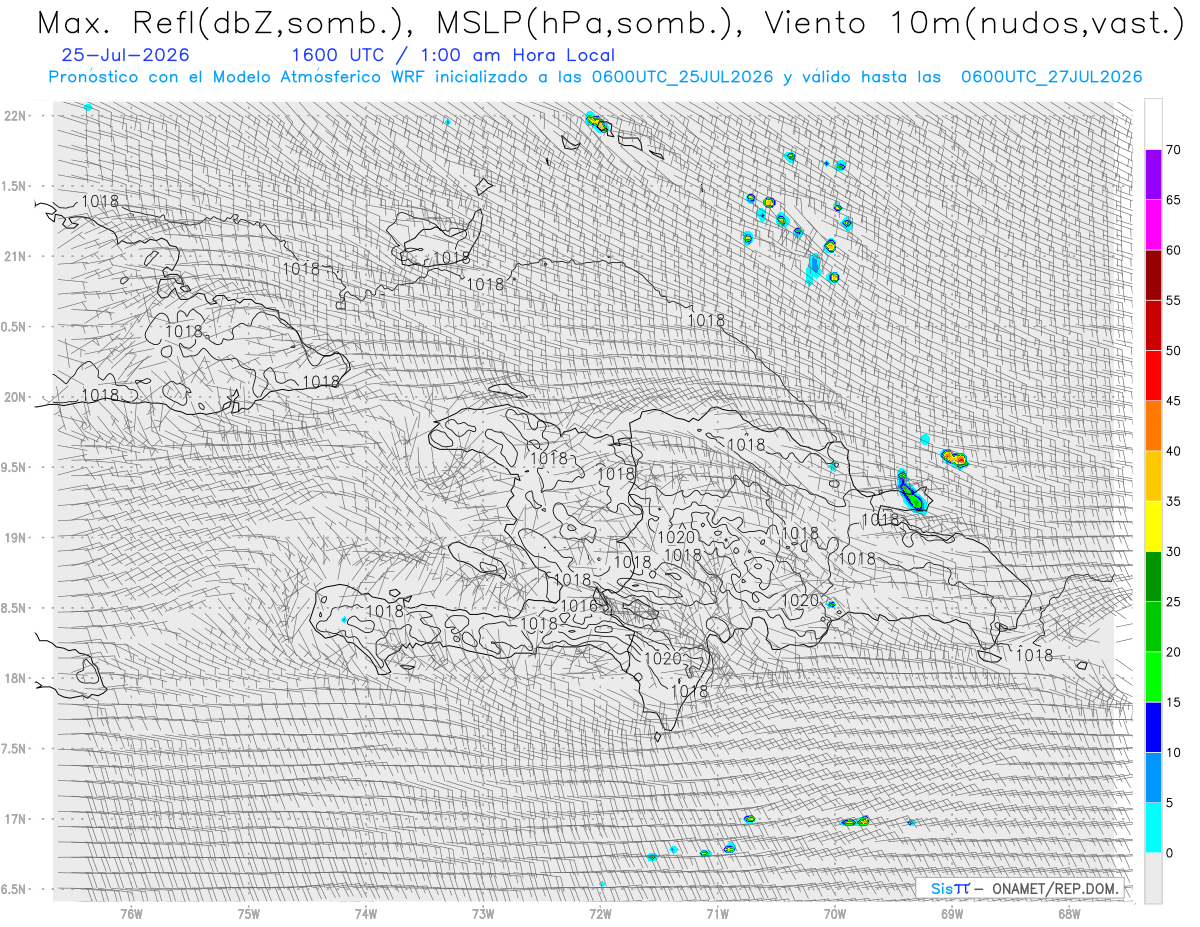Select the cyan 0-5 dBZ color band
Image resolution: width=1200 pixels, height=927 pixels.
click(1153, 827)
